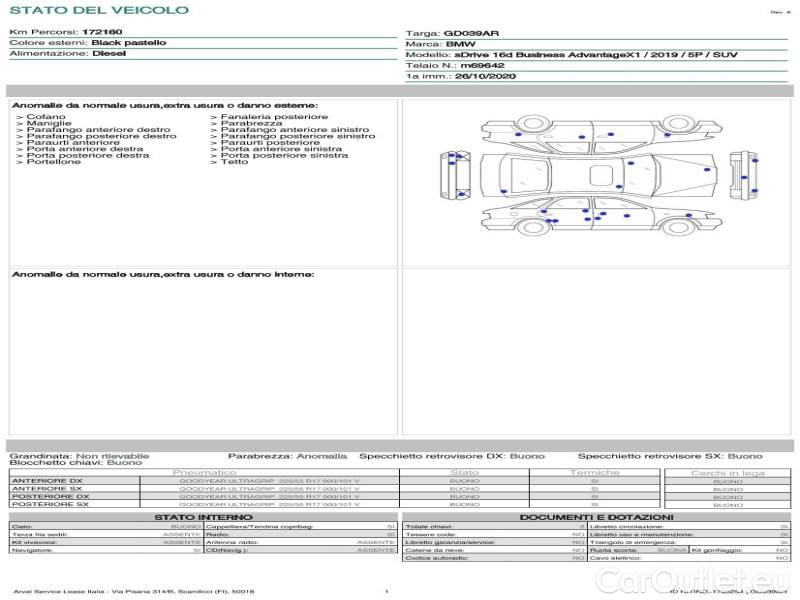Image resolution: width=800 pixels, height=600 pixels.
Task: Click Specchietto retrovisore SX: Buono
Action: pyautogui.click(x=670, y=456)
